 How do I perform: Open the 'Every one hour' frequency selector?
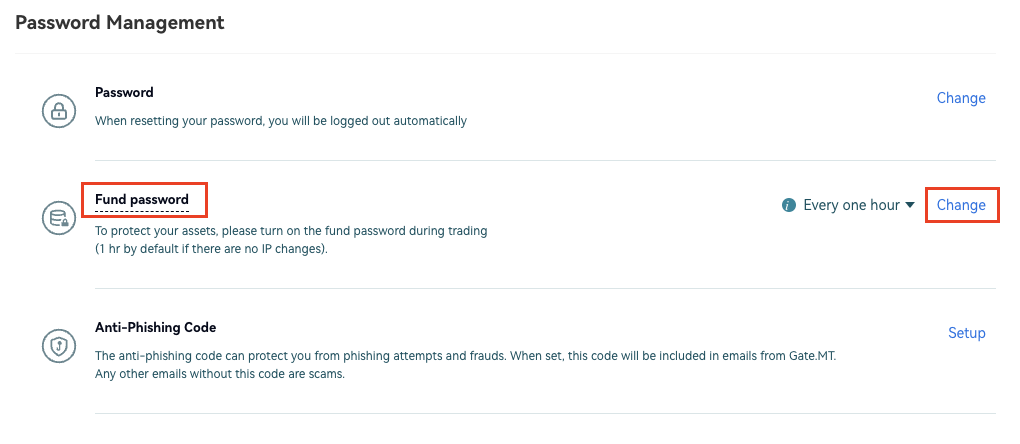(852, 205)
